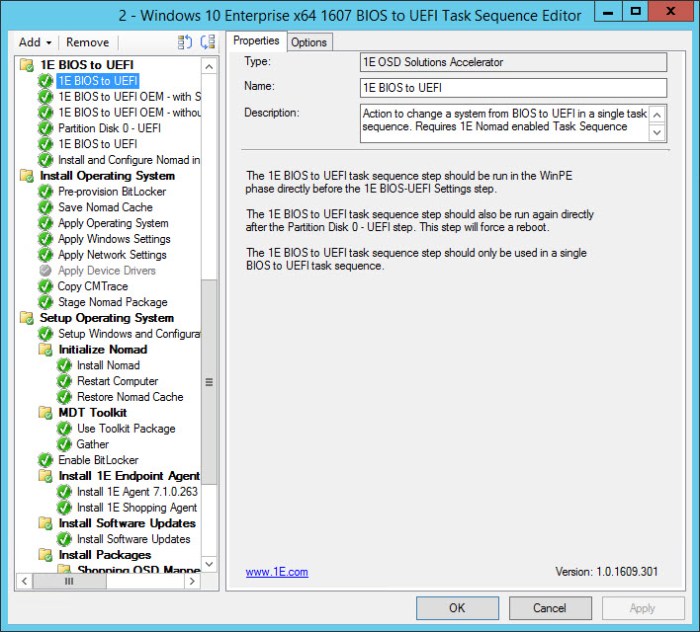Image resolution: width=700 pixels, height=632 pixels.
Task: Click the tree scroll up arrow
Action: (208, 67)
